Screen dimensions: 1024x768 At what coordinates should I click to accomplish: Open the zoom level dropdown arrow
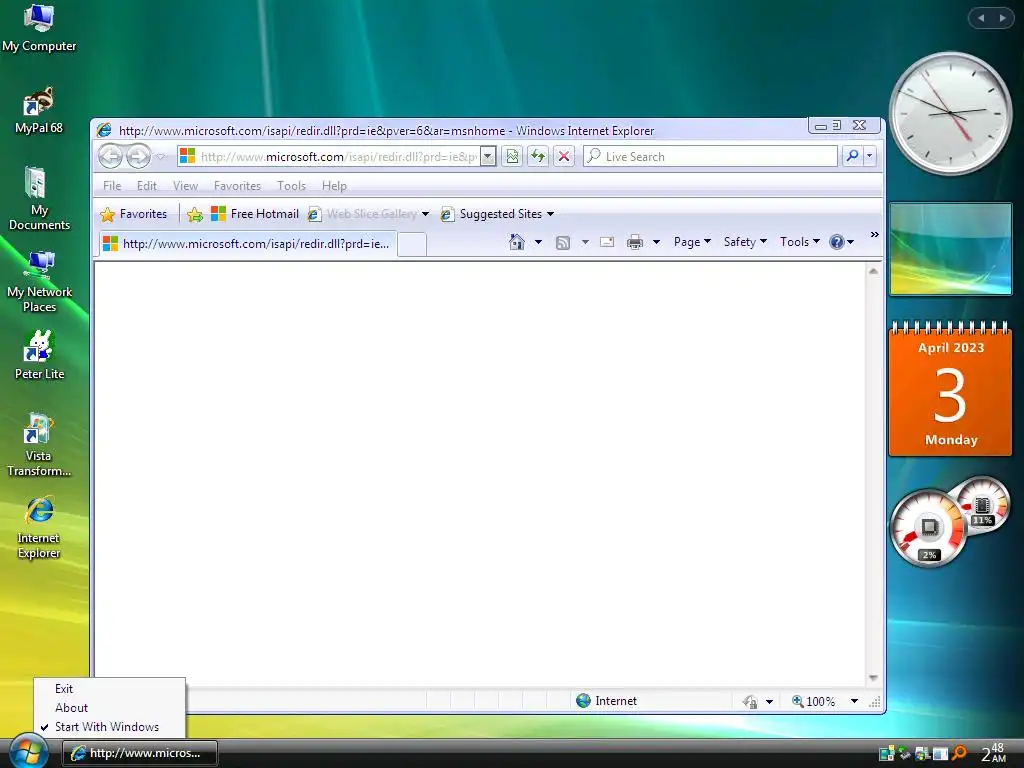click(x=854, y=701)
